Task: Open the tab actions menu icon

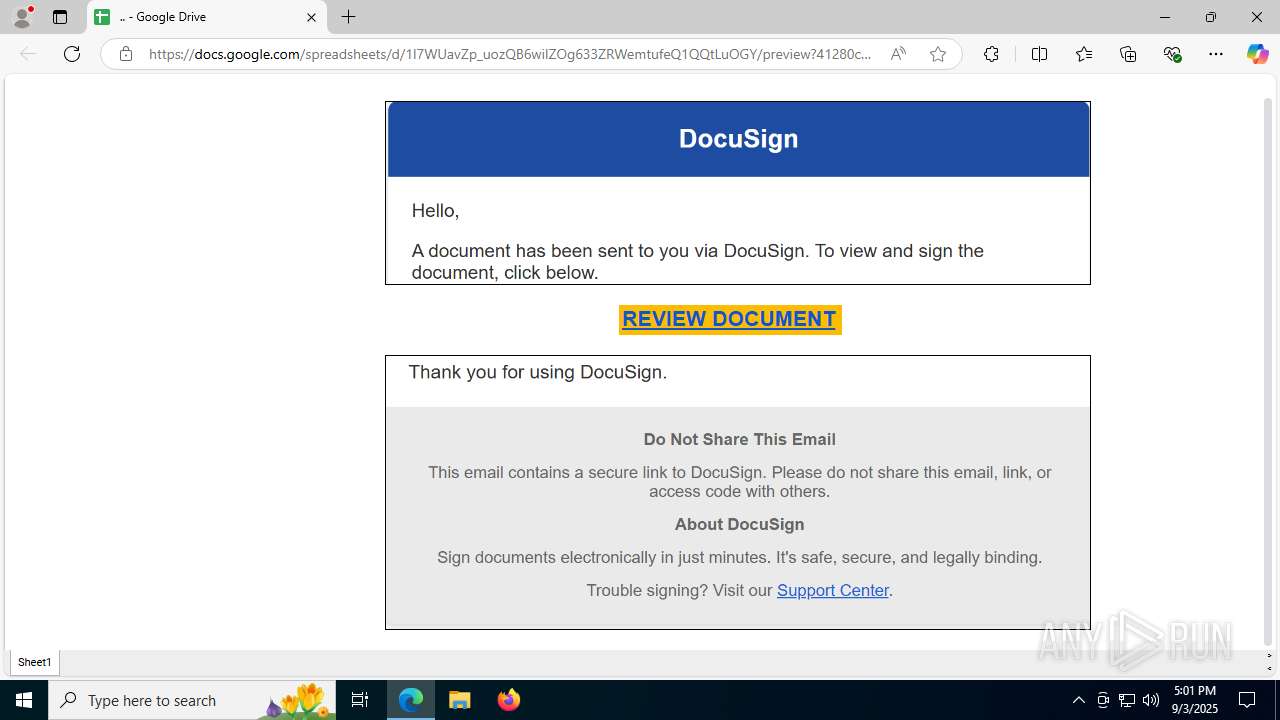Action: click(x=60, y=17)
